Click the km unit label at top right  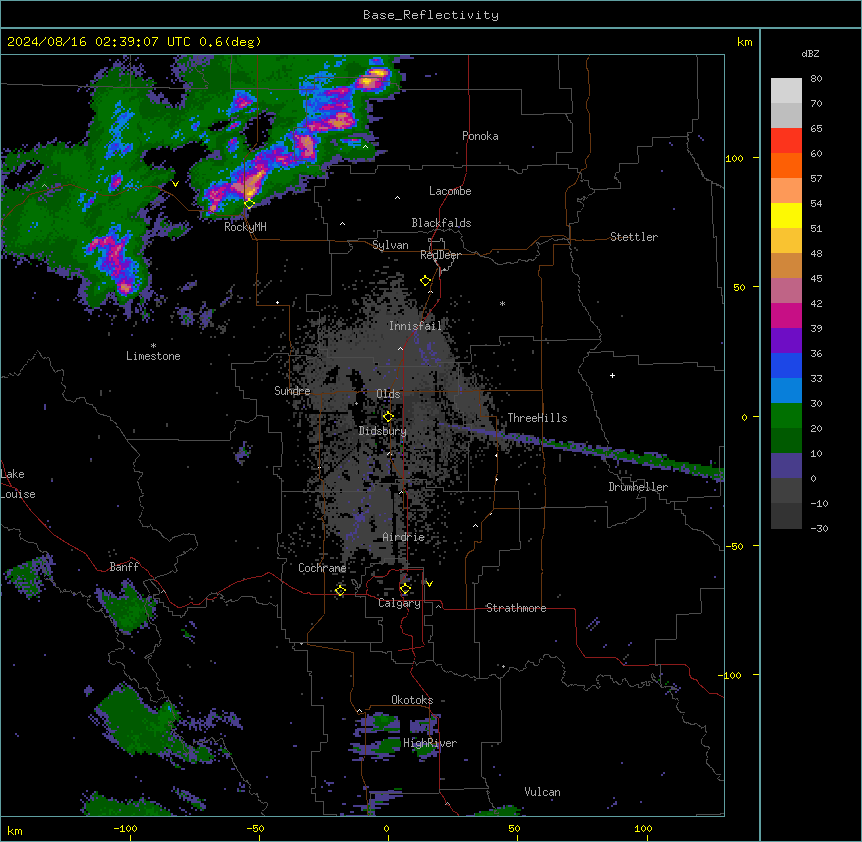[x=745, y=42]
